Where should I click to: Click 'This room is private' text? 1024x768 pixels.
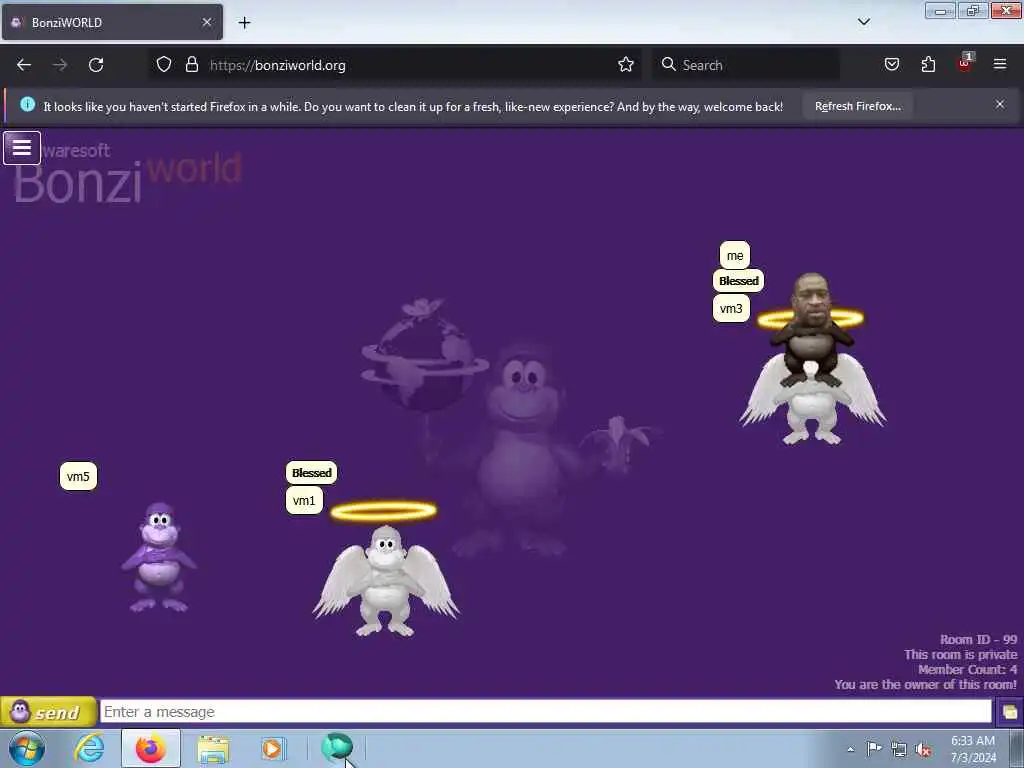click(x=961, y=654)
